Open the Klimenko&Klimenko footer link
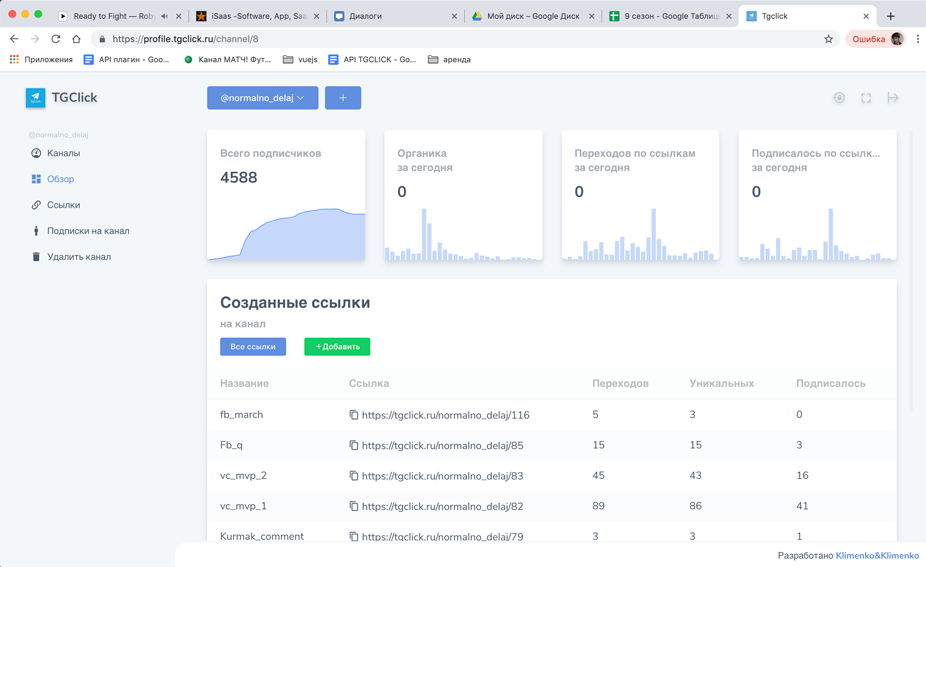Image resolution: width=926 pixels, height=675 pixels. coord(877,556)
